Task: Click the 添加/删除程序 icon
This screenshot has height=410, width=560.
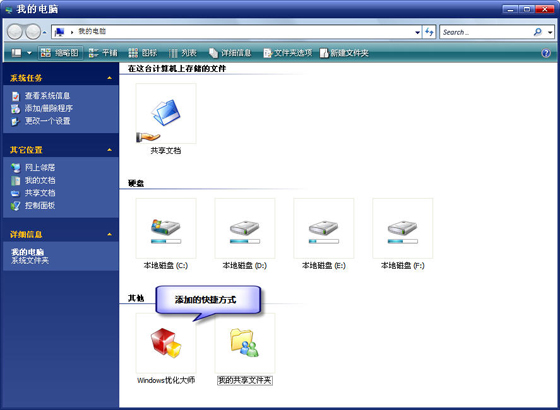Action: [x=15, y=109]
